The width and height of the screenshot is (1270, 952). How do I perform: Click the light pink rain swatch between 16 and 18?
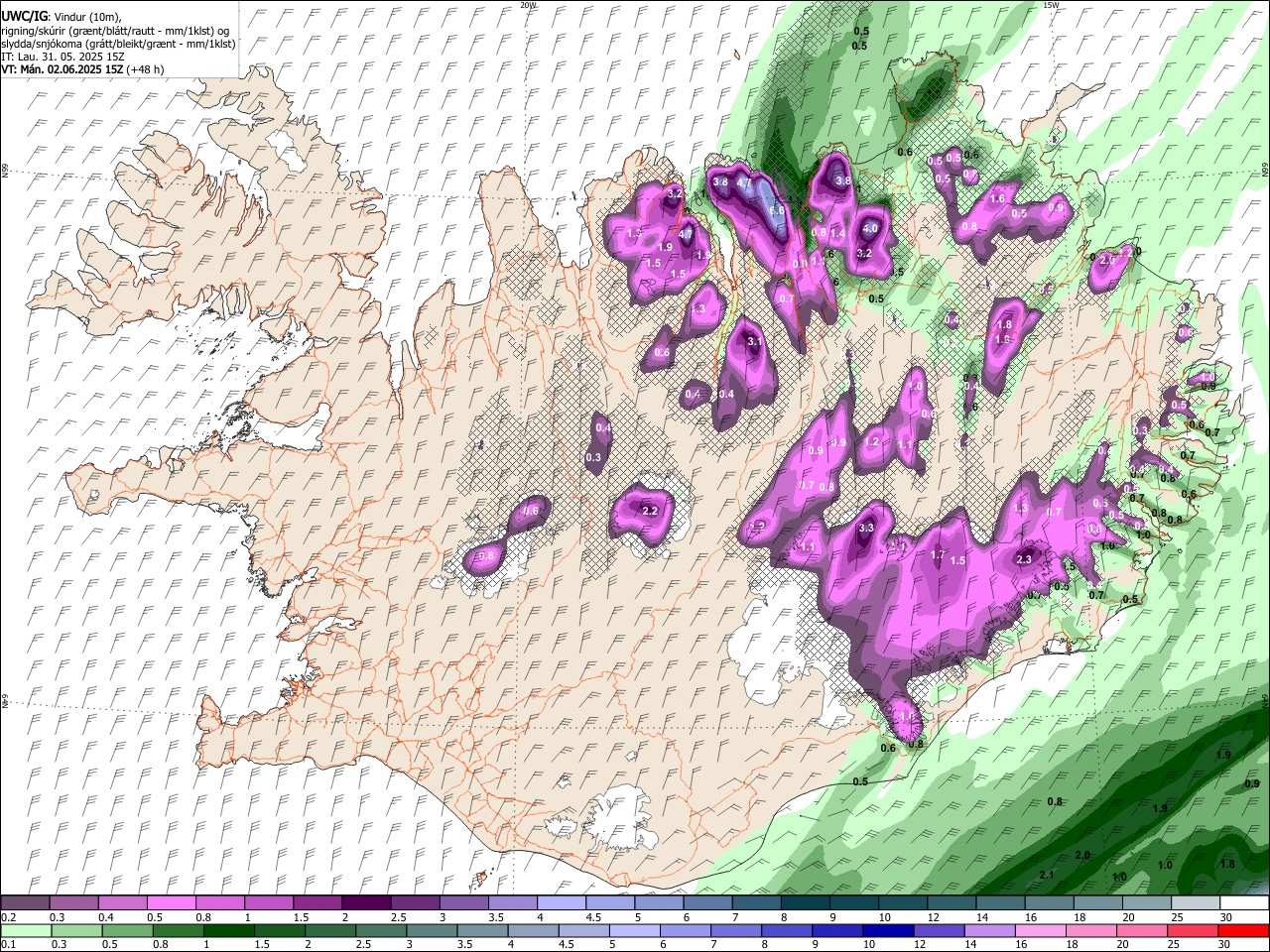[1042, 930]
